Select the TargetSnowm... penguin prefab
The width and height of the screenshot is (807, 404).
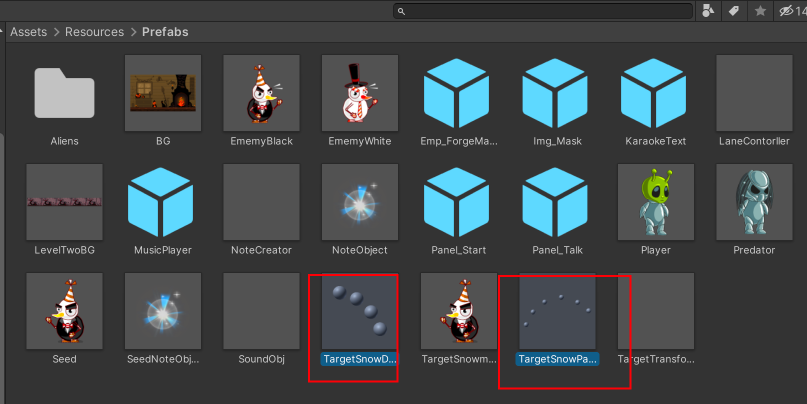pos(459,311)
